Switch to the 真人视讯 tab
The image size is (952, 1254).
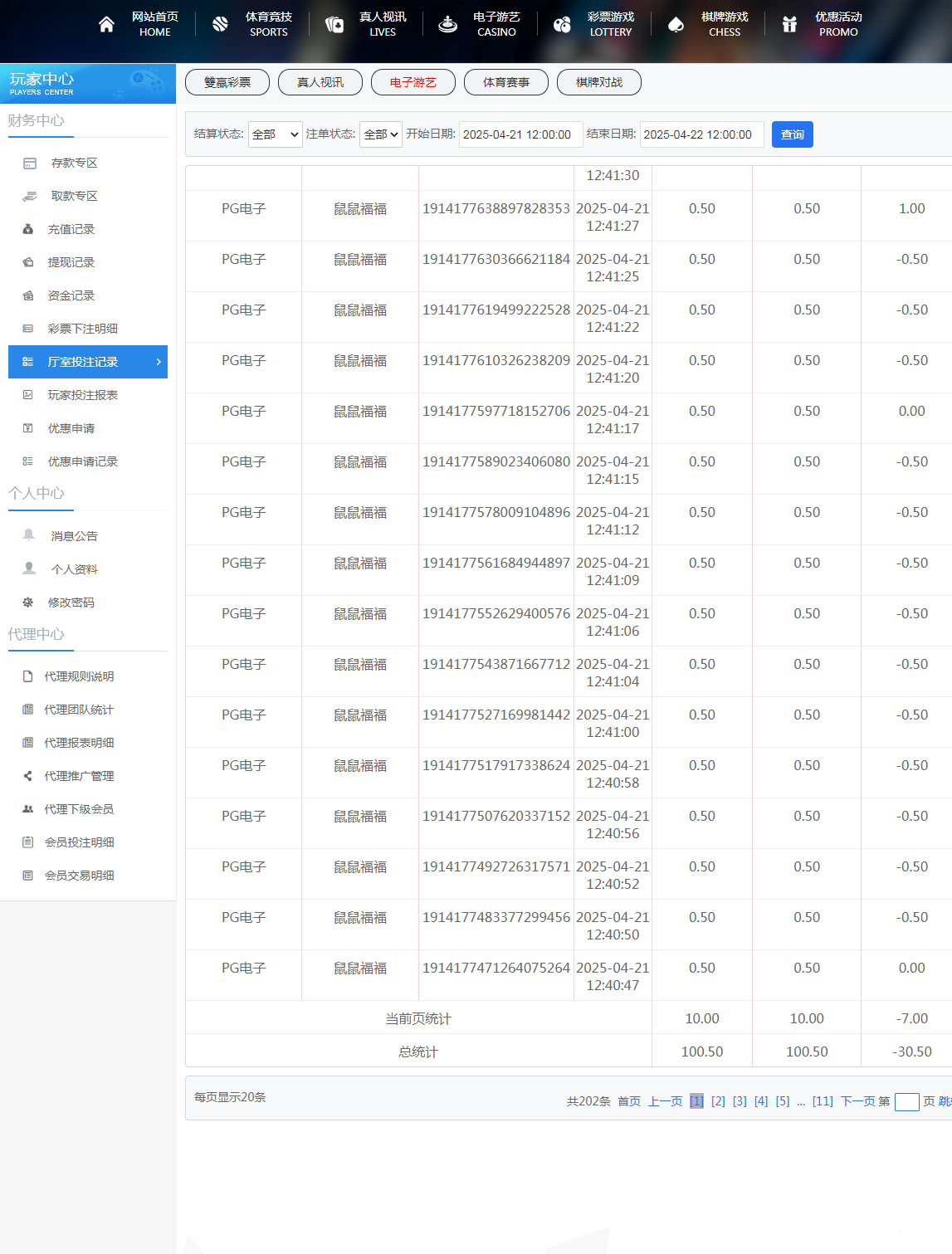320,82
